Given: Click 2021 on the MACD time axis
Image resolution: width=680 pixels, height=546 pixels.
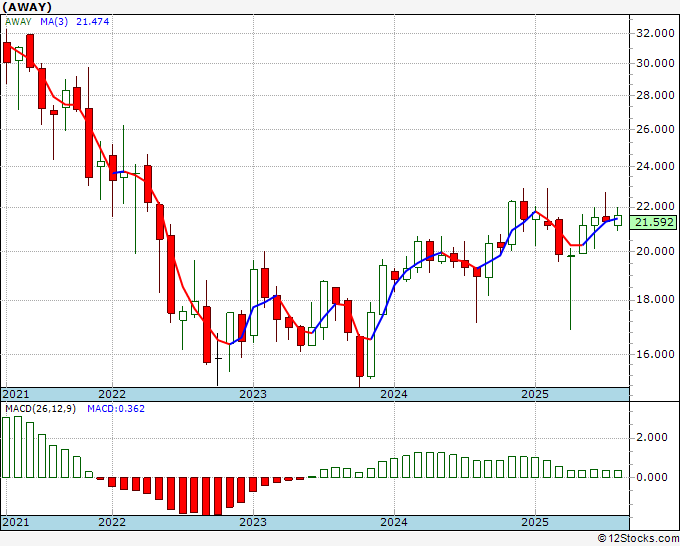Looking at the screenshot, I should 16,522.
